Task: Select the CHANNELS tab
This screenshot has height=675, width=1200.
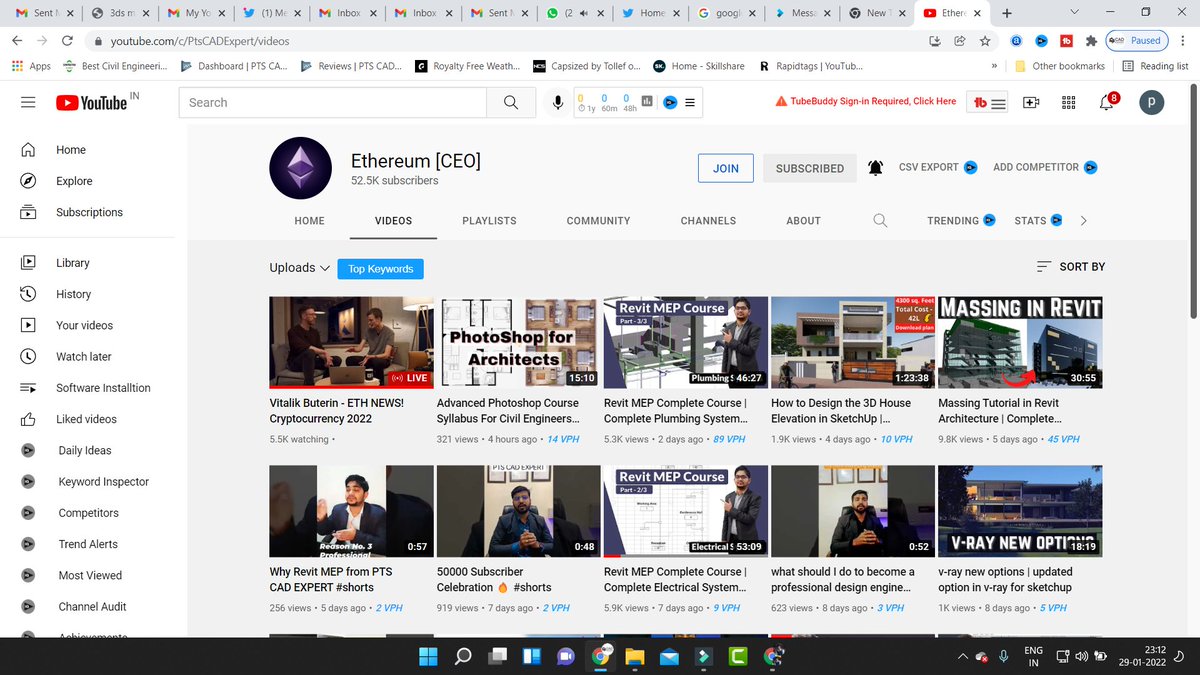Action: pyautogui.click(x=708, y=220)
